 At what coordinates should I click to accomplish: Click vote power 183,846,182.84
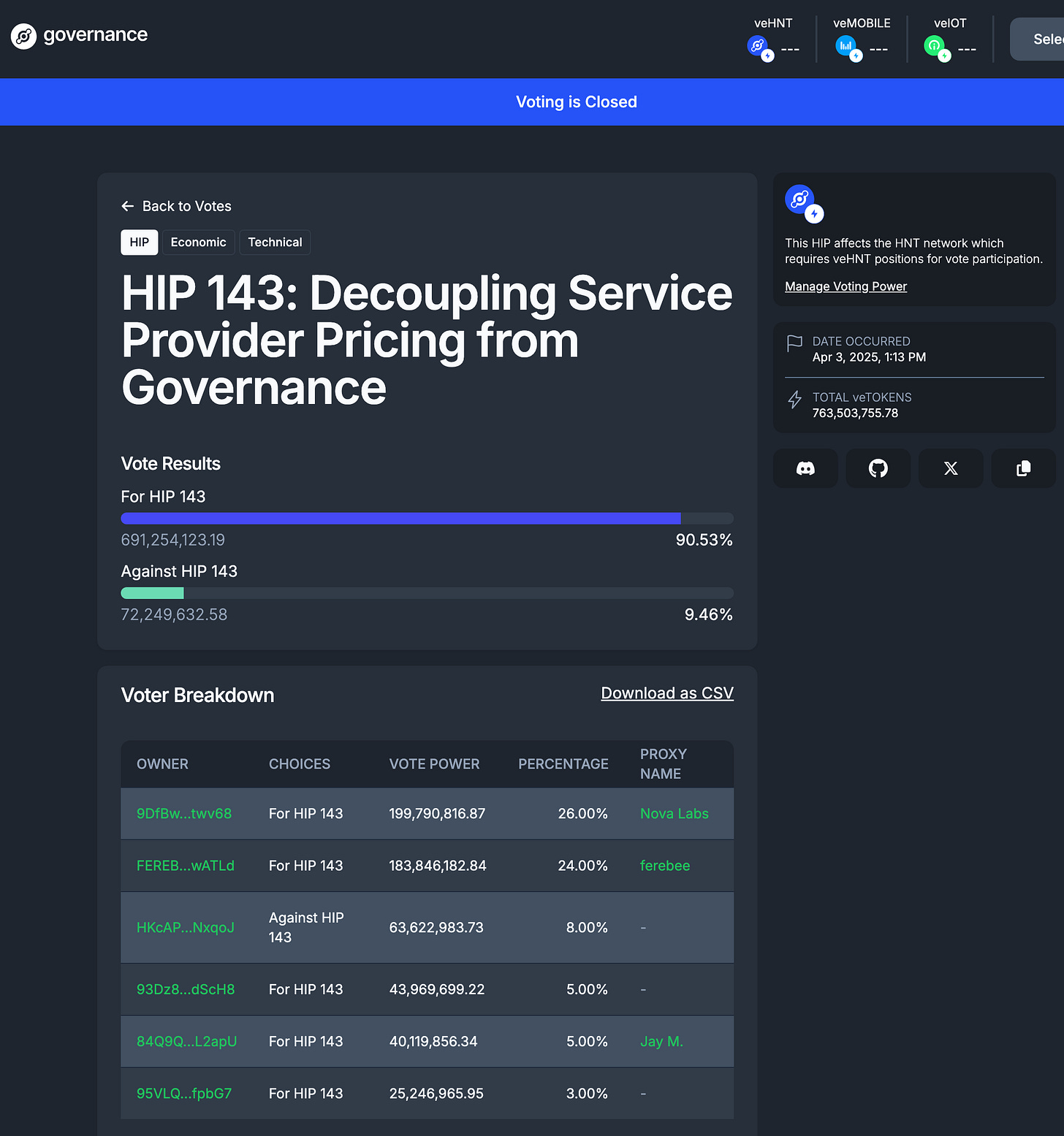438,866
